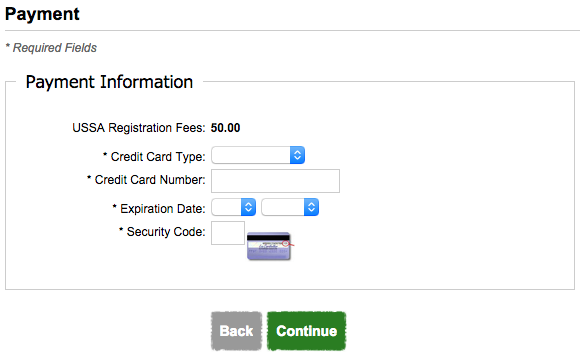Open the expiration month dropdown field
580x362 pixels.
tap(233, 207)
